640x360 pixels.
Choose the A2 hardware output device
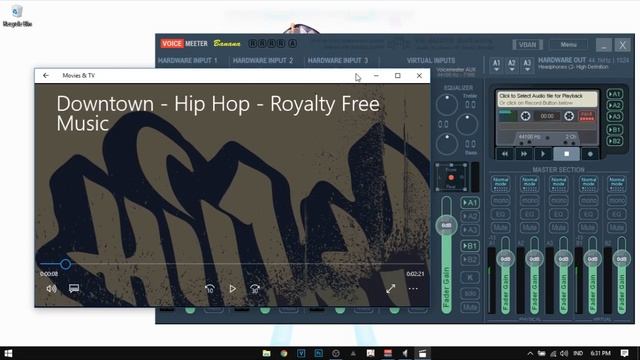point(512,65)
